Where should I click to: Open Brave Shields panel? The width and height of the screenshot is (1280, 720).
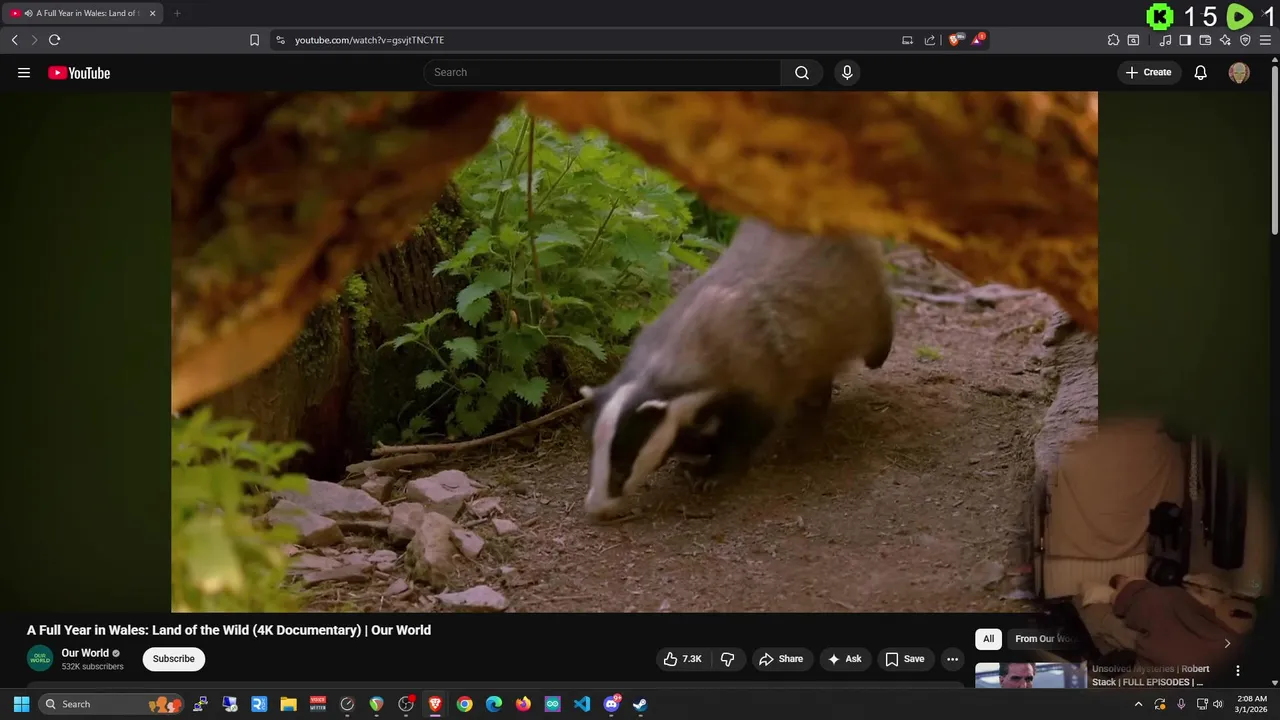tap(956, 40)
